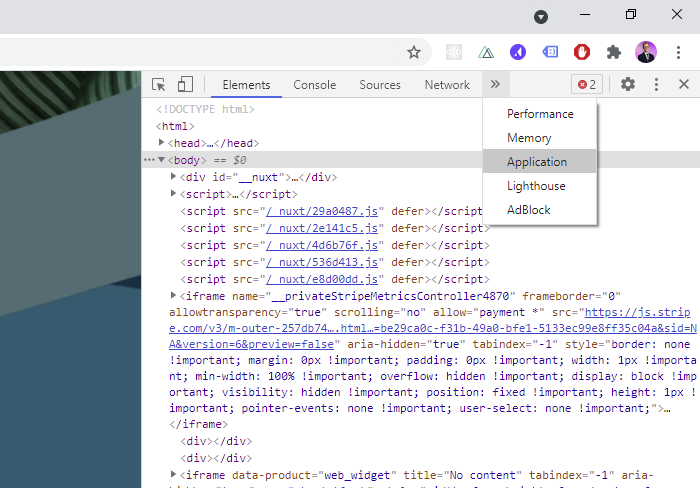This screenshot has width=700, height=488.
Task: Choose Memory from the overflow menu
Action: (x=540, y=138)
